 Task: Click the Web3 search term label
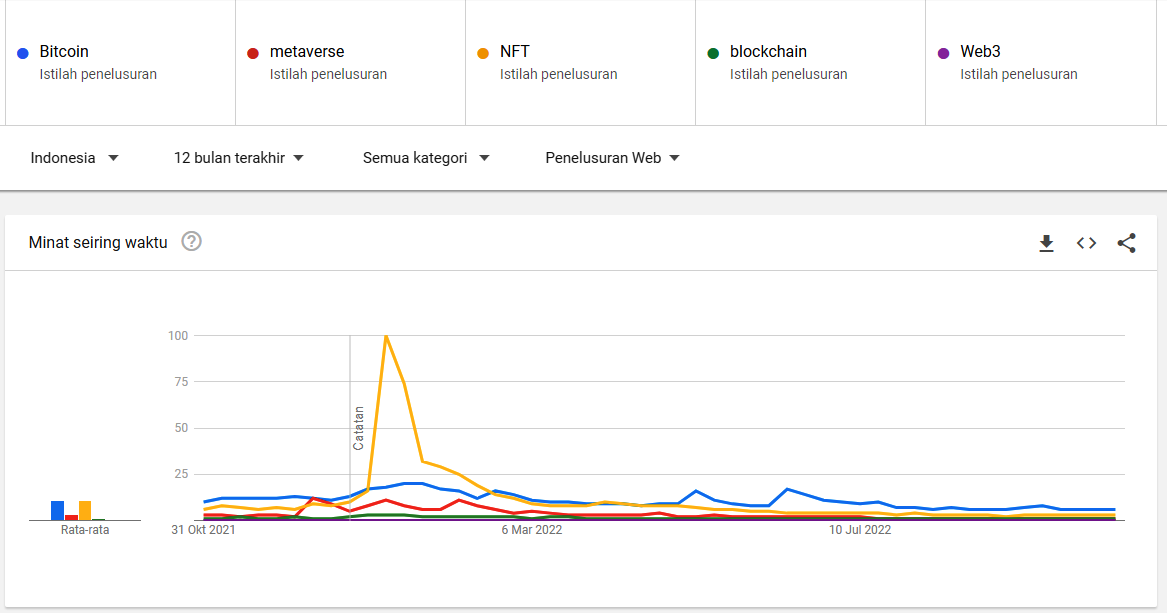pyautogui.click(x=980, y=51)
